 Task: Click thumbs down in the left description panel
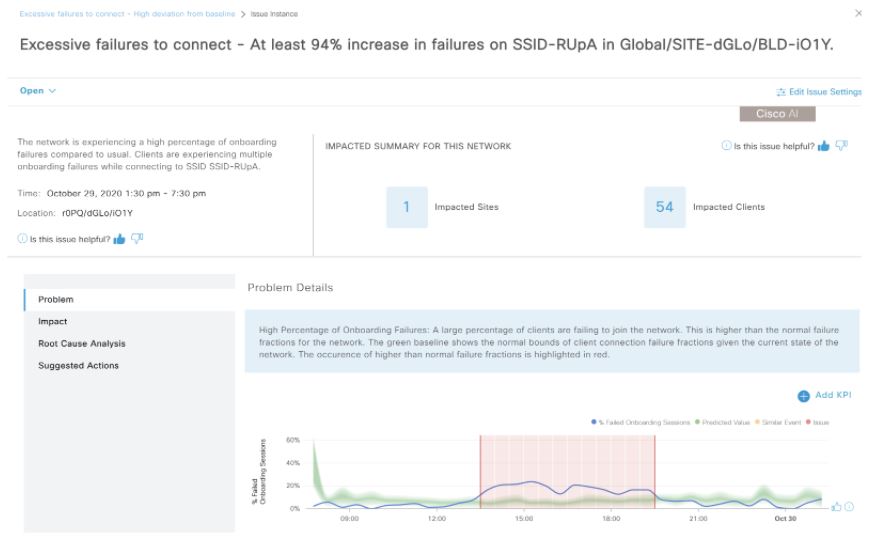click(137, 238)
